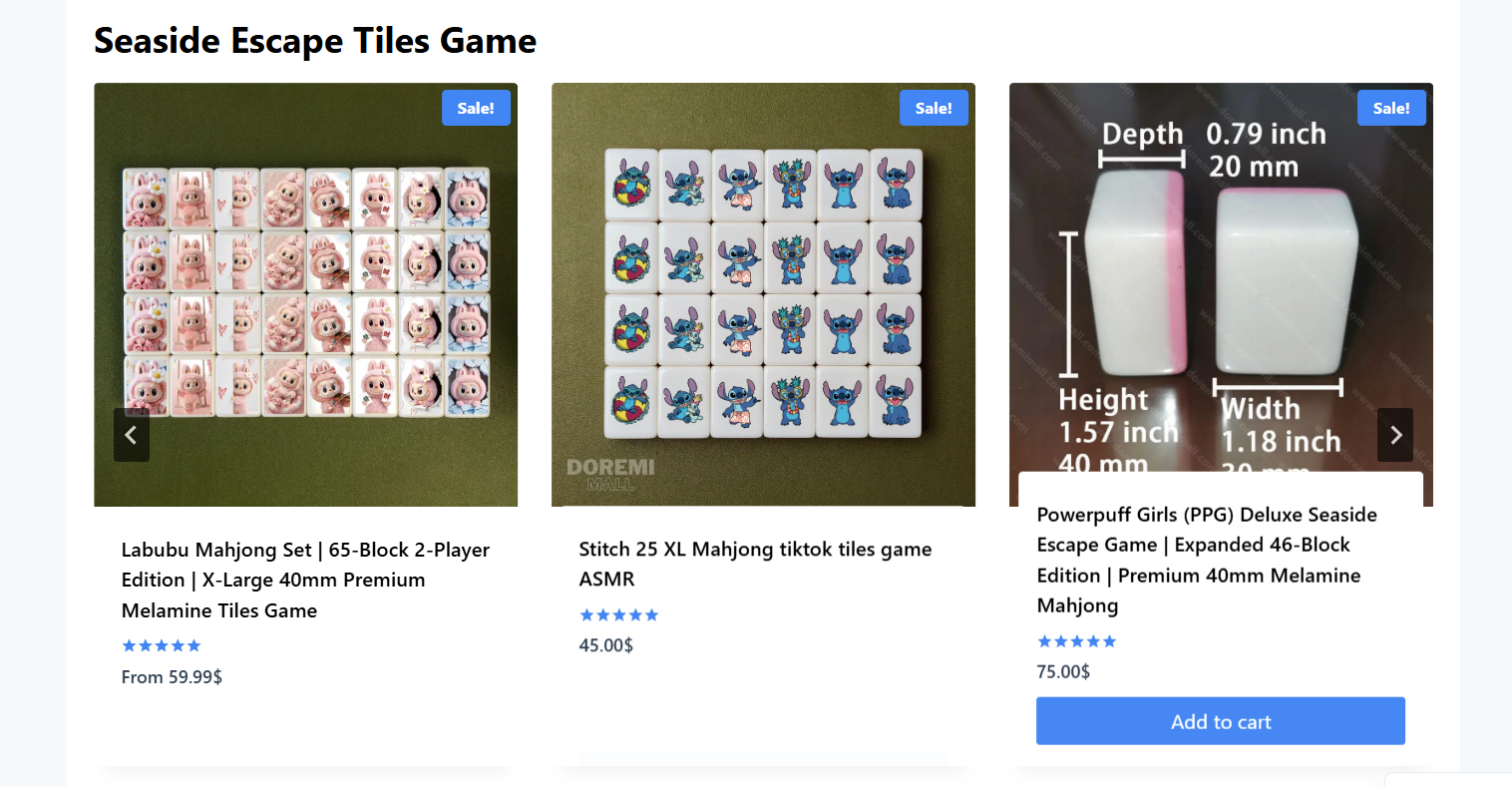Click the Sale! badge on Stitch product
Screen dimensions: 1512x787
coord(934,108)
